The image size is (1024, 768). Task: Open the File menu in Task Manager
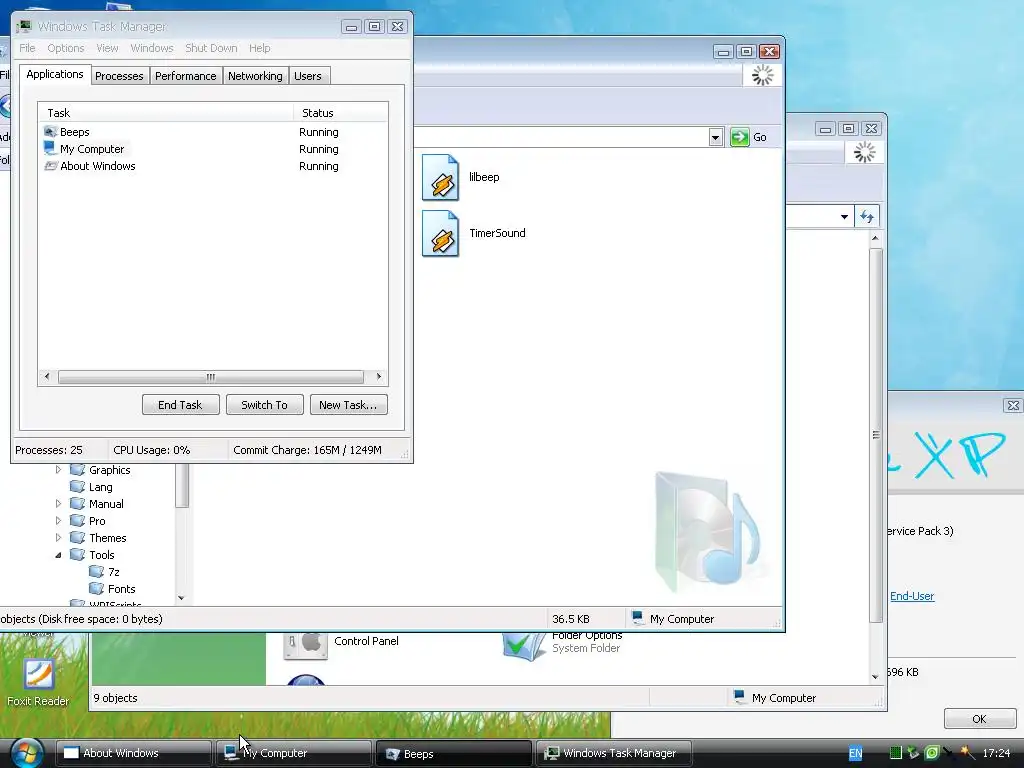tap(27, 48)
